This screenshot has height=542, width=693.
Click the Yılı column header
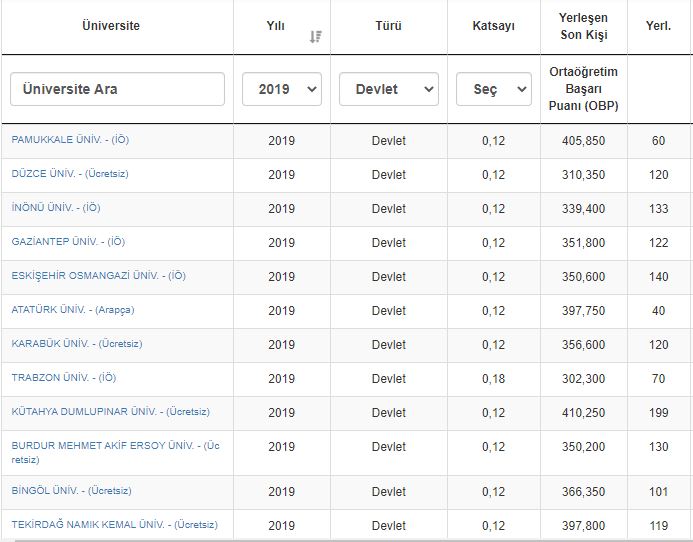[x=275, y=26]
